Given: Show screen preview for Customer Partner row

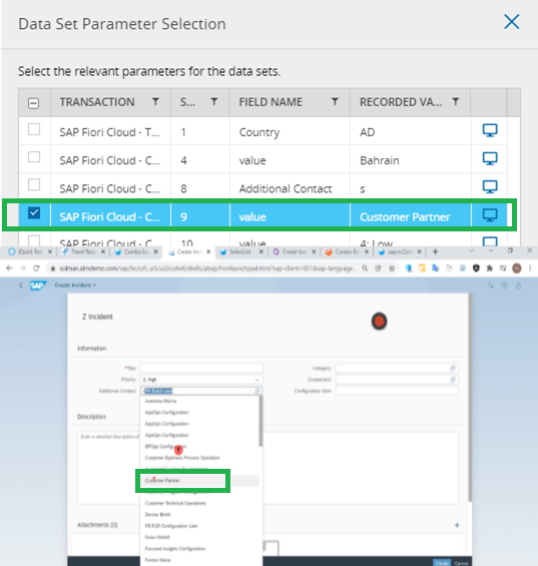Looking at the screenshot, I should pos(490,215).
